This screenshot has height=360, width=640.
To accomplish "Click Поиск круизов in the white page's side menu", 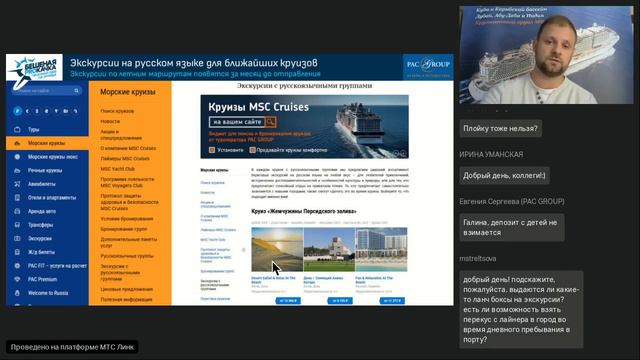I will 212,183.
